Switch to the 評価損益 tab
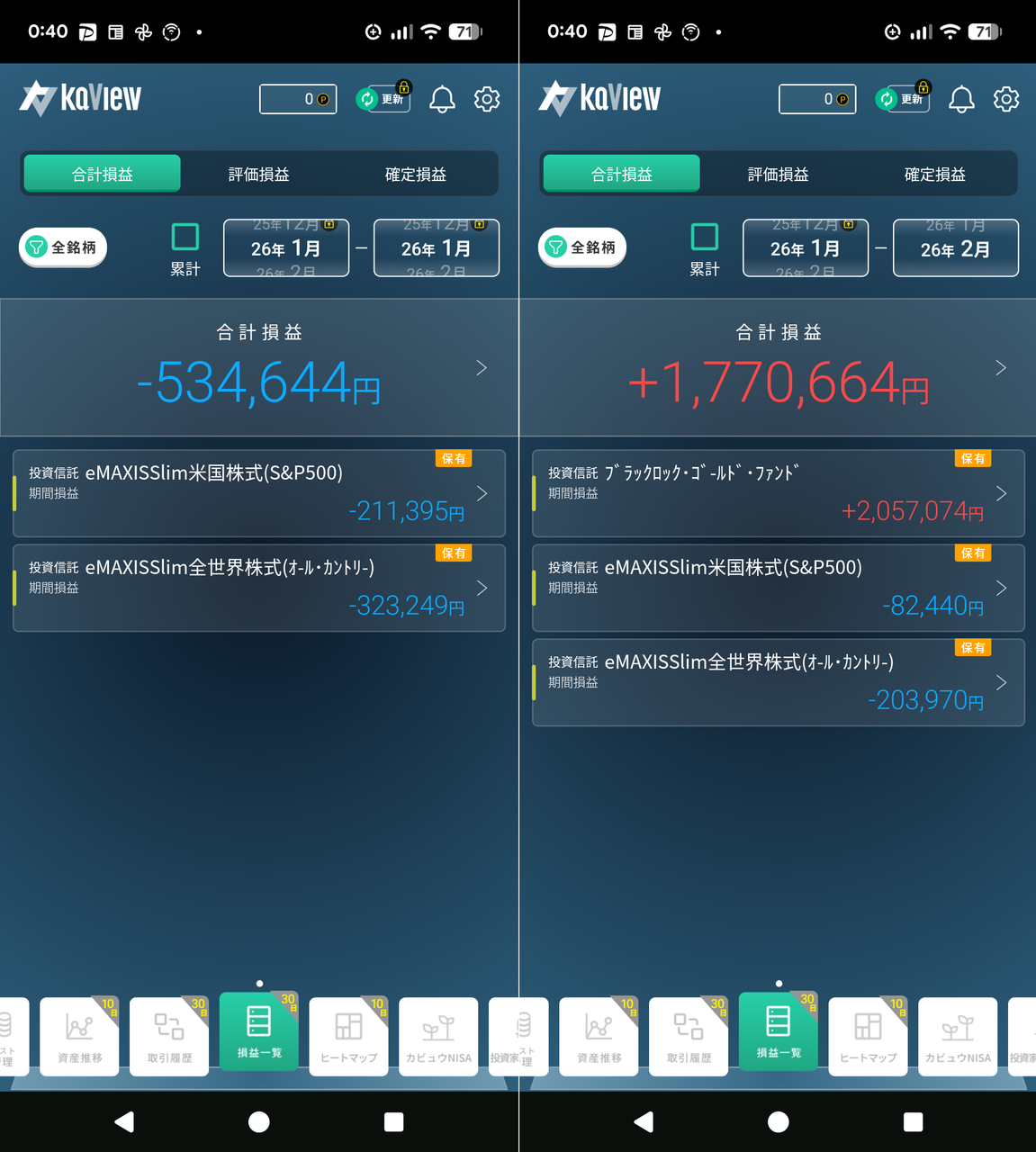1036x1152 pixels. tap(258, 173)
